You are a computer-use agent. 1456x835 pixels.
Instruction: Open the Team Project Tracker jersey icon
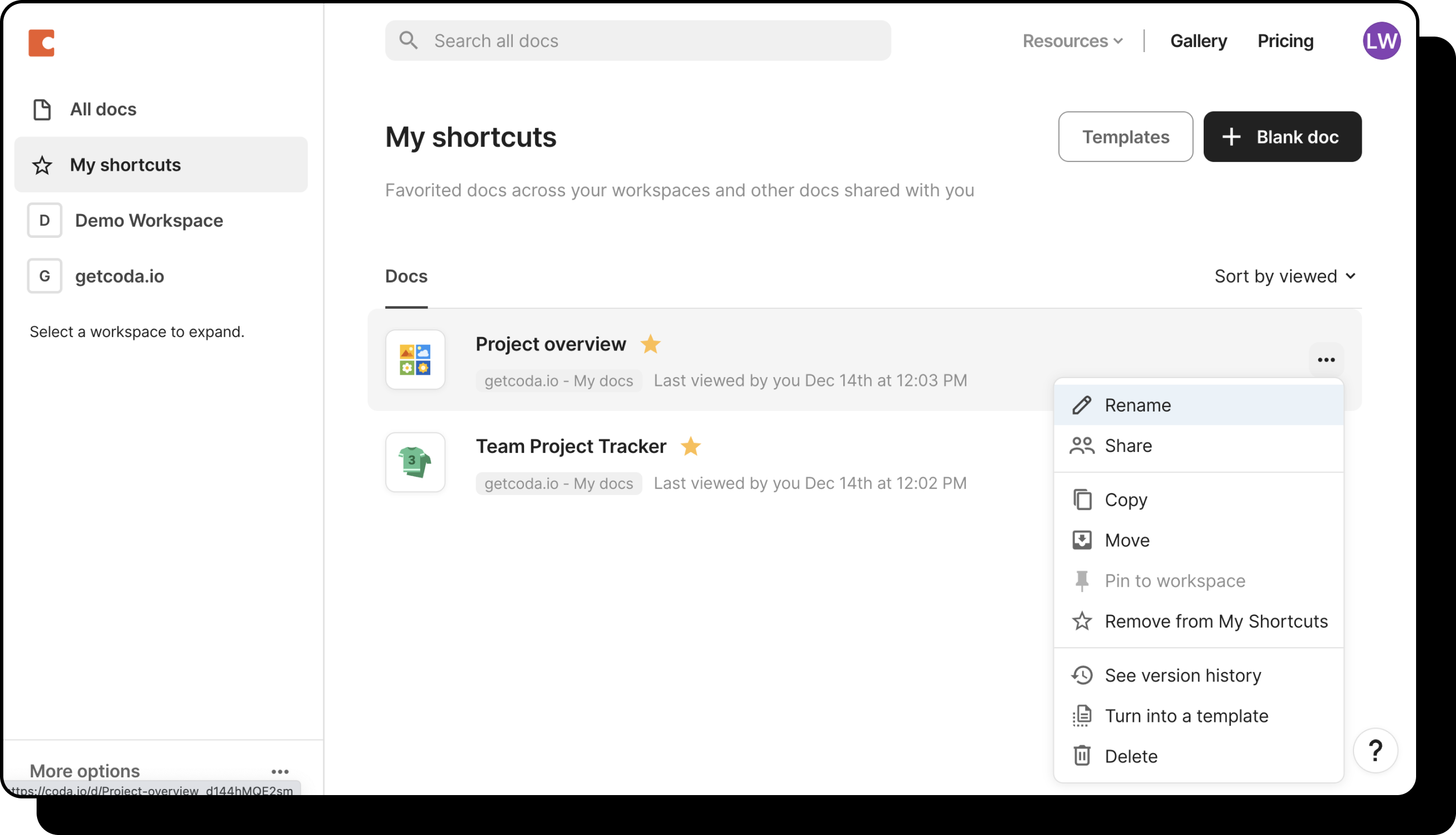pyautogui.click(x=415, y=462)
